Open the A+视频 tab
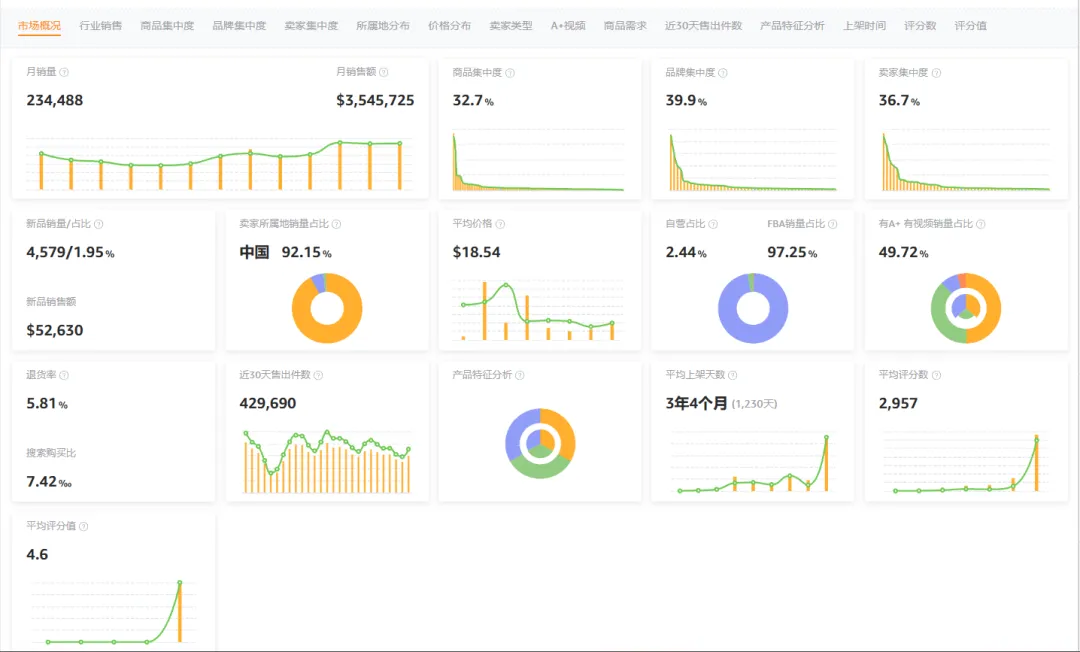 [568, 25]
